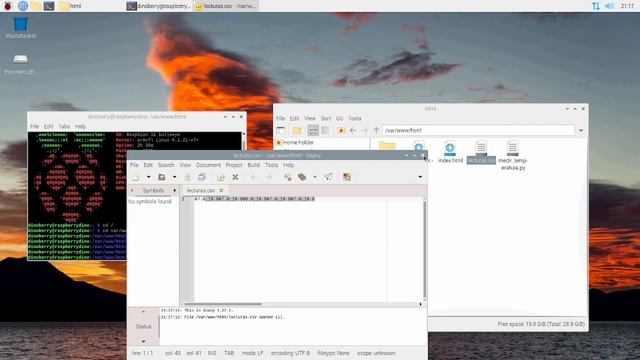Close the current file via toolbar X icon
This screenshot has width=640, height=360.
pyautogui.click(x=235, y=177)
